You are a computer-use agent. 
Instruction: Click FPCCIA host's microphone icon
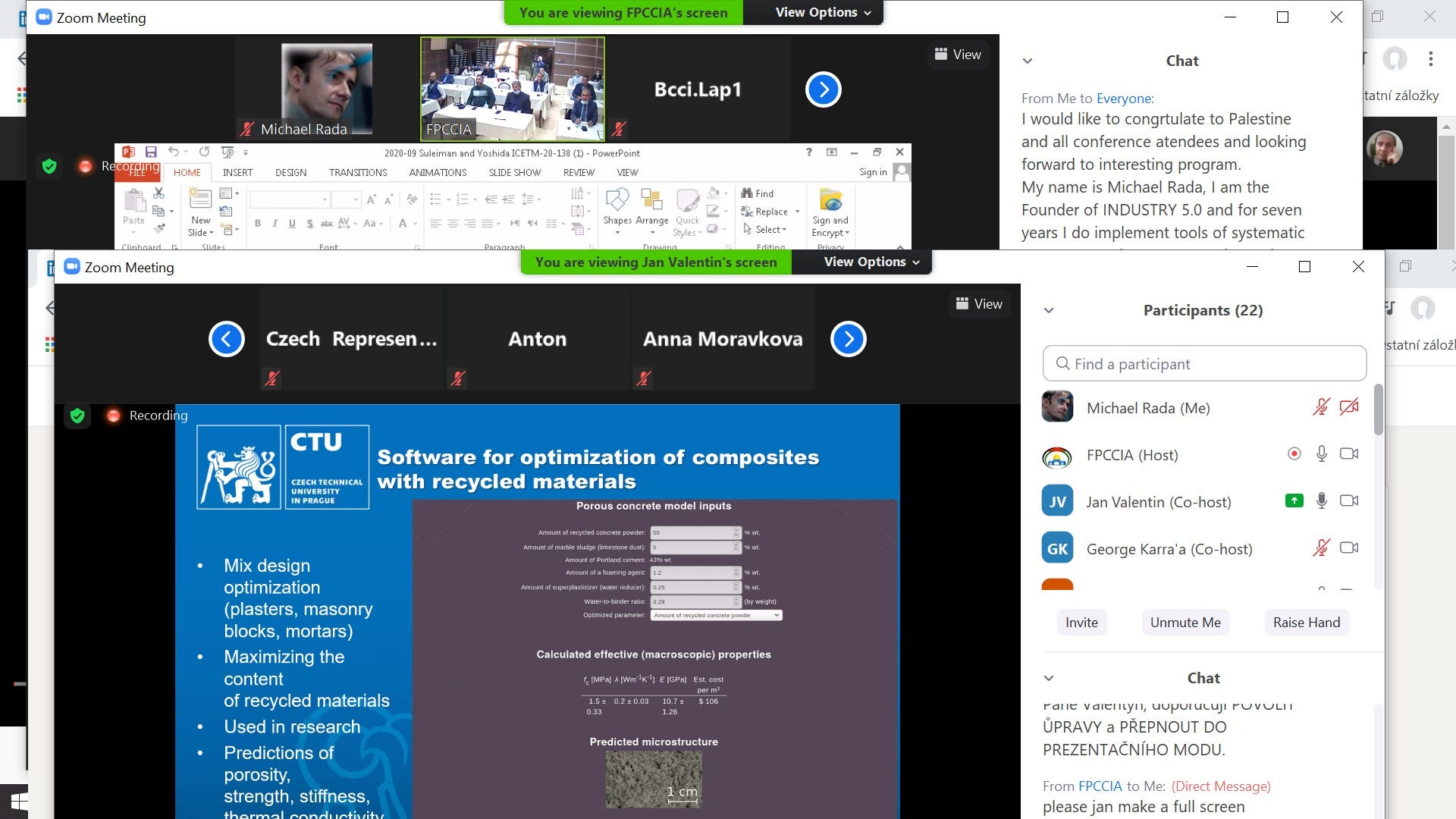point(1322,454)
